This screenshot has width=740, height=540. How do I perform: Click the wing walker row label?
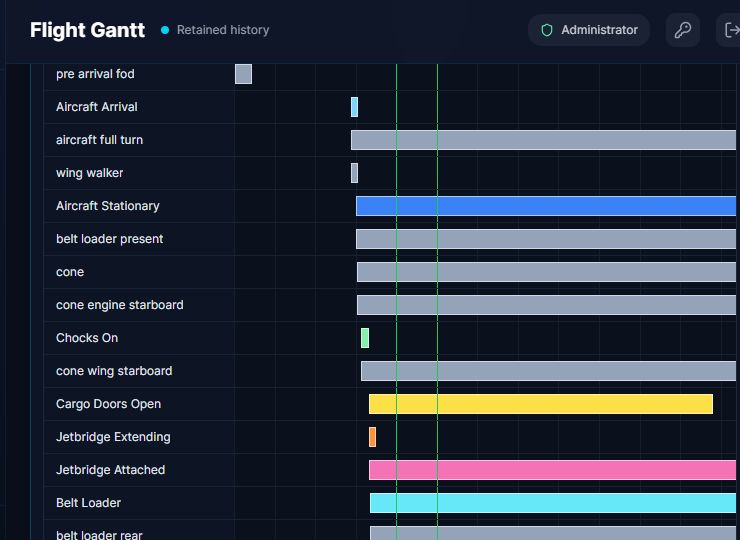(90, 173)
